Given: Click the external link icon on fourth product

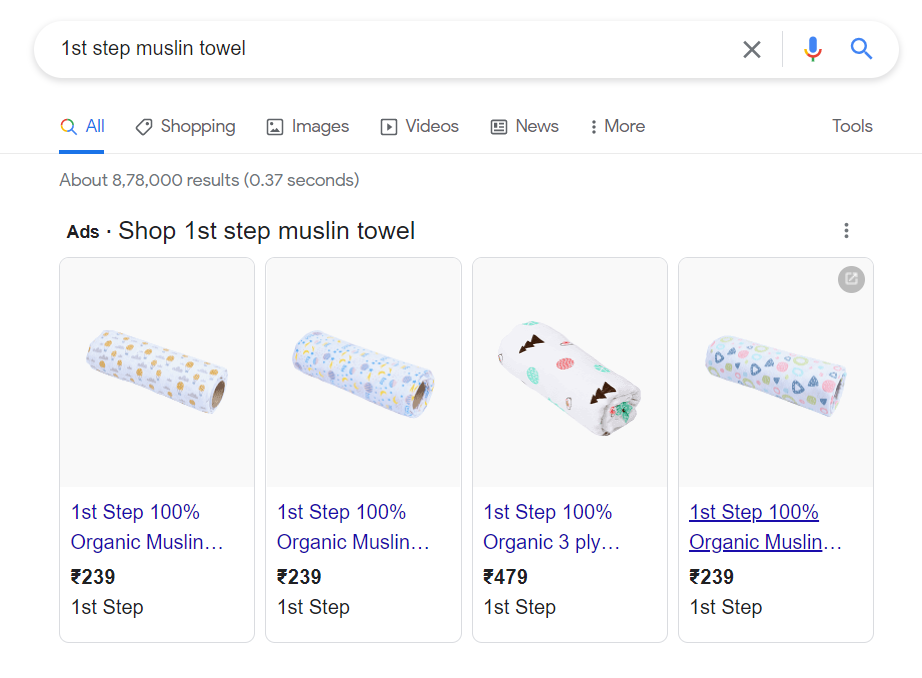Looking at the screenshot, I should point(851,279).
